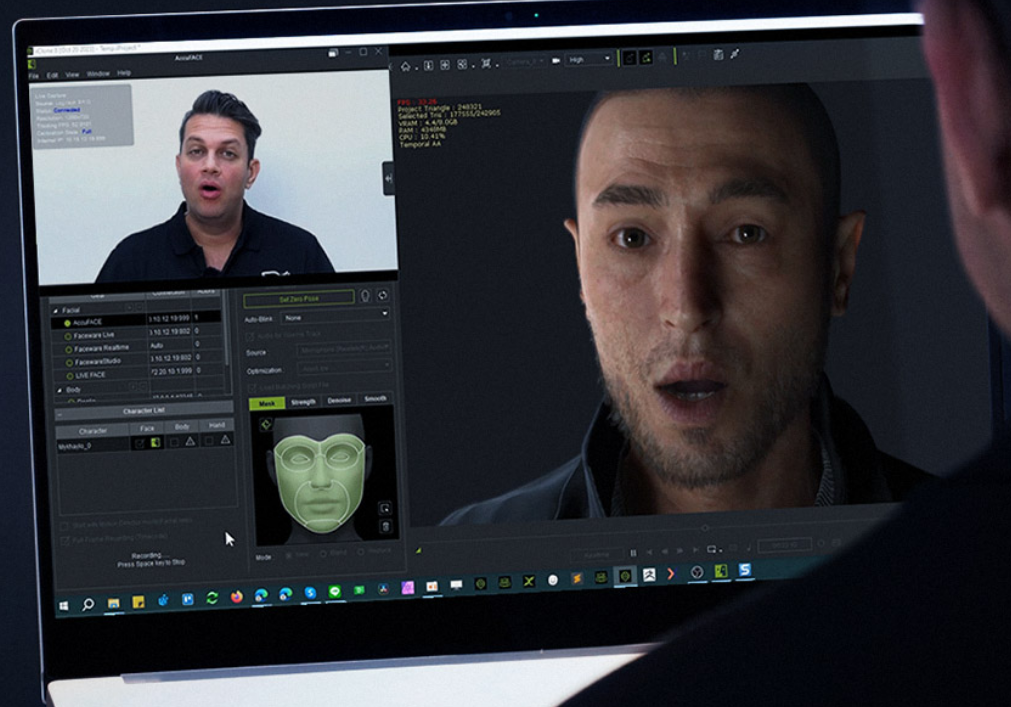Image resolution: width=1011 pixels, height=707 pixels.
Task: Click the eyedropper icon in viewport toolbar
Action: click(735, 54)
